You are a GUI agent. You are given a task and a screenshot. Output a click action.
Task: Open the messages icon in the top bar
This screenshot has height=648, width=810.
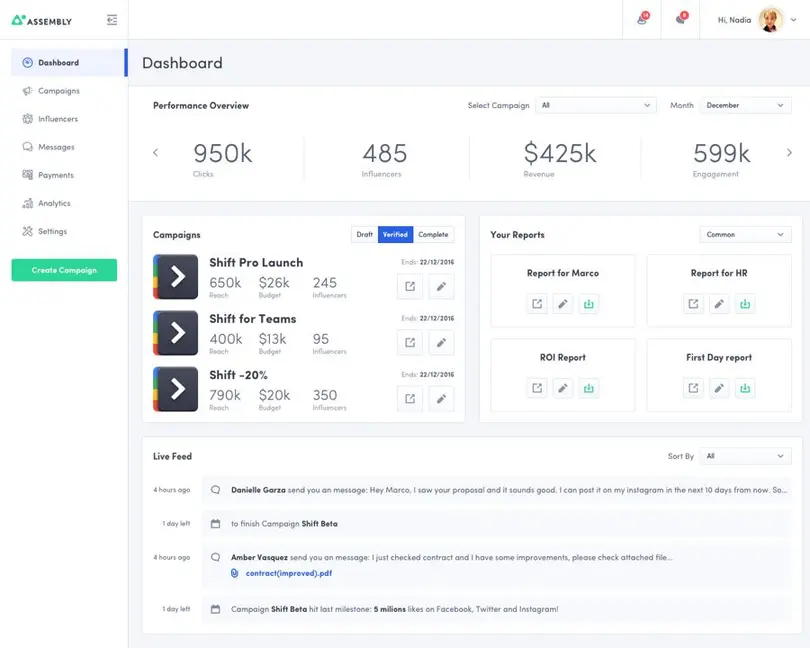[680, 20]
